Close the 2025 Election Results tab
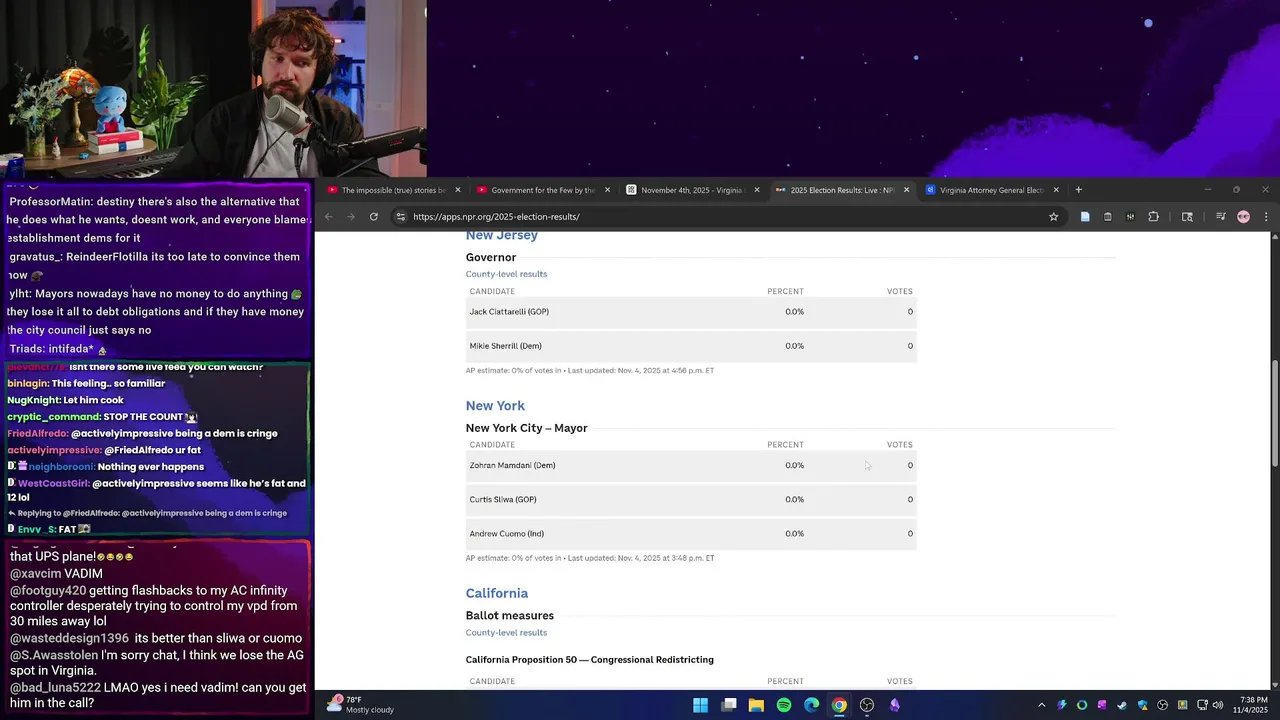This screenshot has height=720, width=1280. pos(907,190)
